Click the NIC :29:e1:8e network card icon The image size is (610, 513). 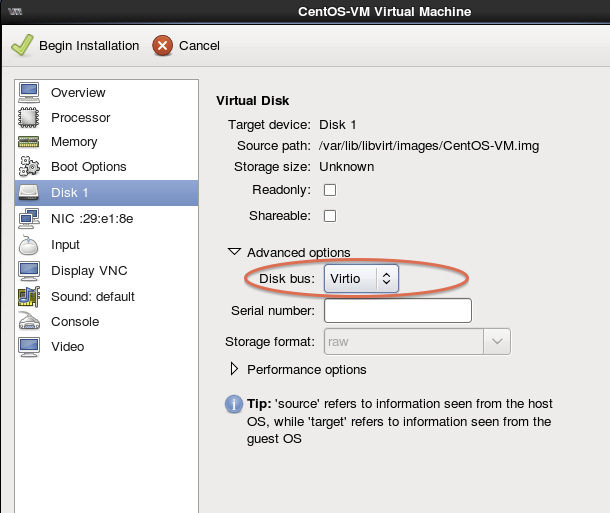point(30,217)
